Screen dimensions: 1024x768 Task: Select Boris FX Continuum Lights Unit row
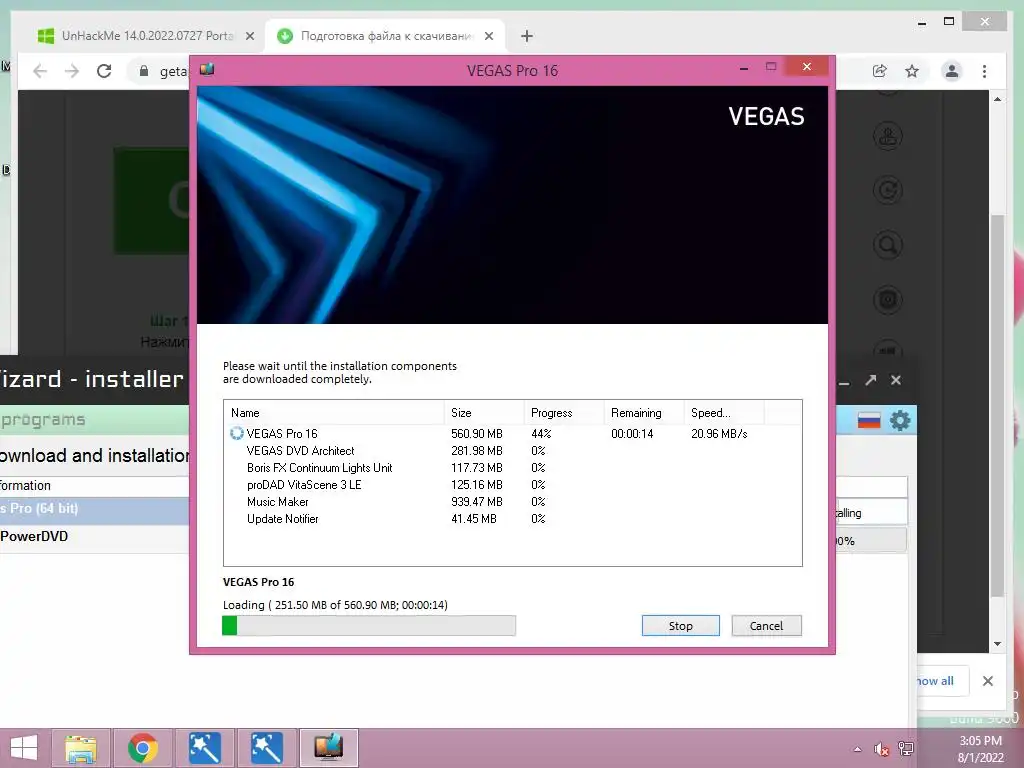[513, 468]
